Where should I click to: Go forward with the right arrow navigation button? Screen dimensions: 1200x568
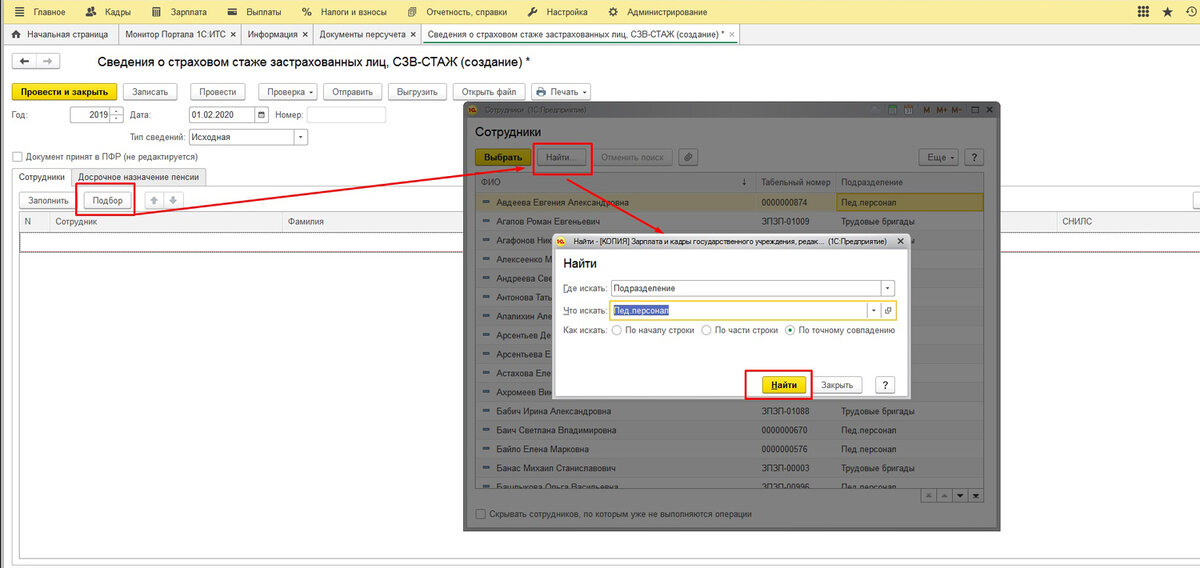tap(46, 63)
